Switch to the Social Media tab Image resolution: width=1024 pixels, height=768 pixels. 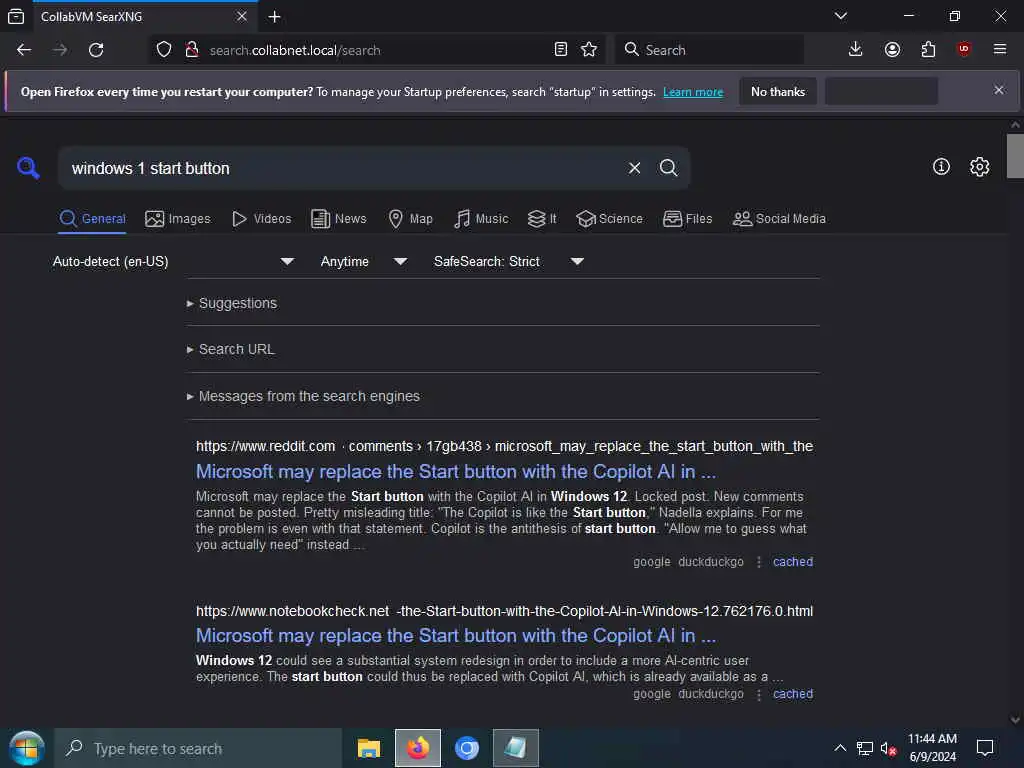point(779,219)
